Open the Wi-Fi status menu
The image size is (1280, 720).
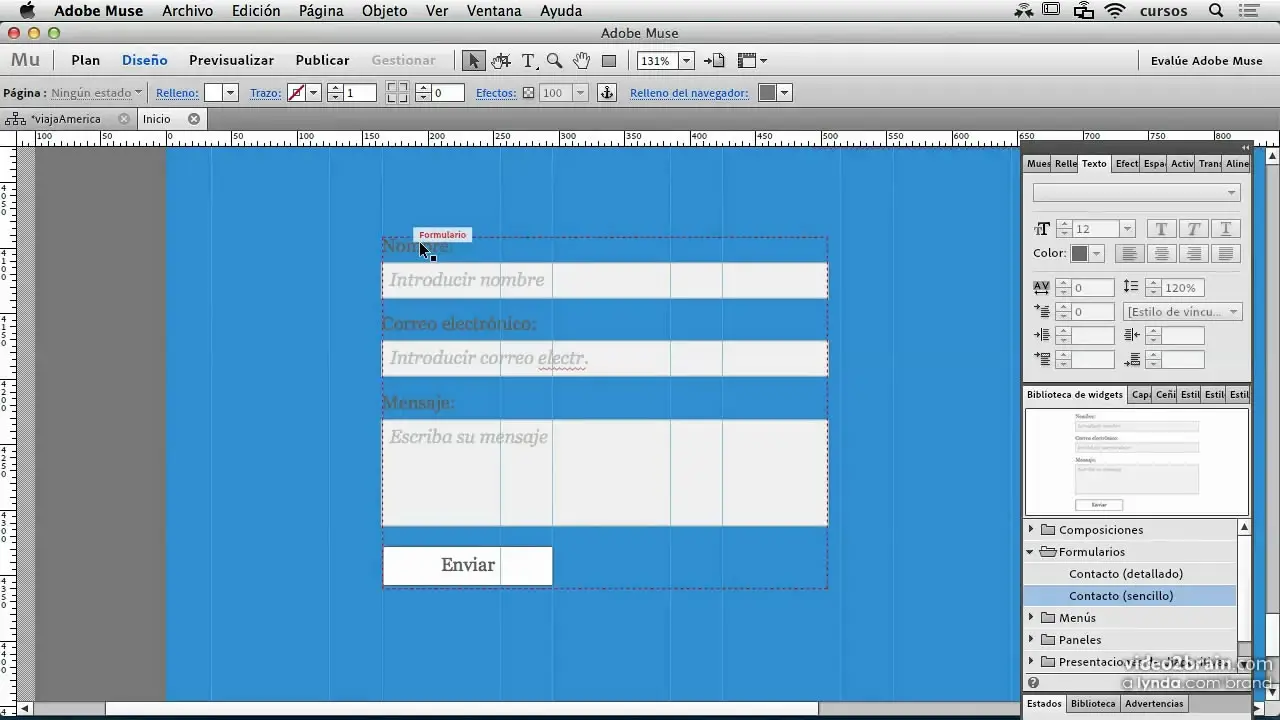(1115, 11)
